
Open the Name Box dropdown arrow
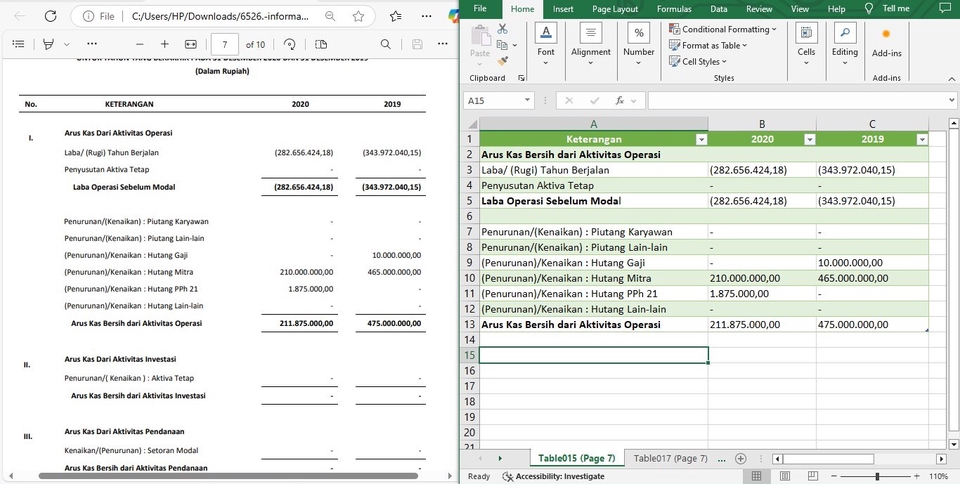(528, 101)
